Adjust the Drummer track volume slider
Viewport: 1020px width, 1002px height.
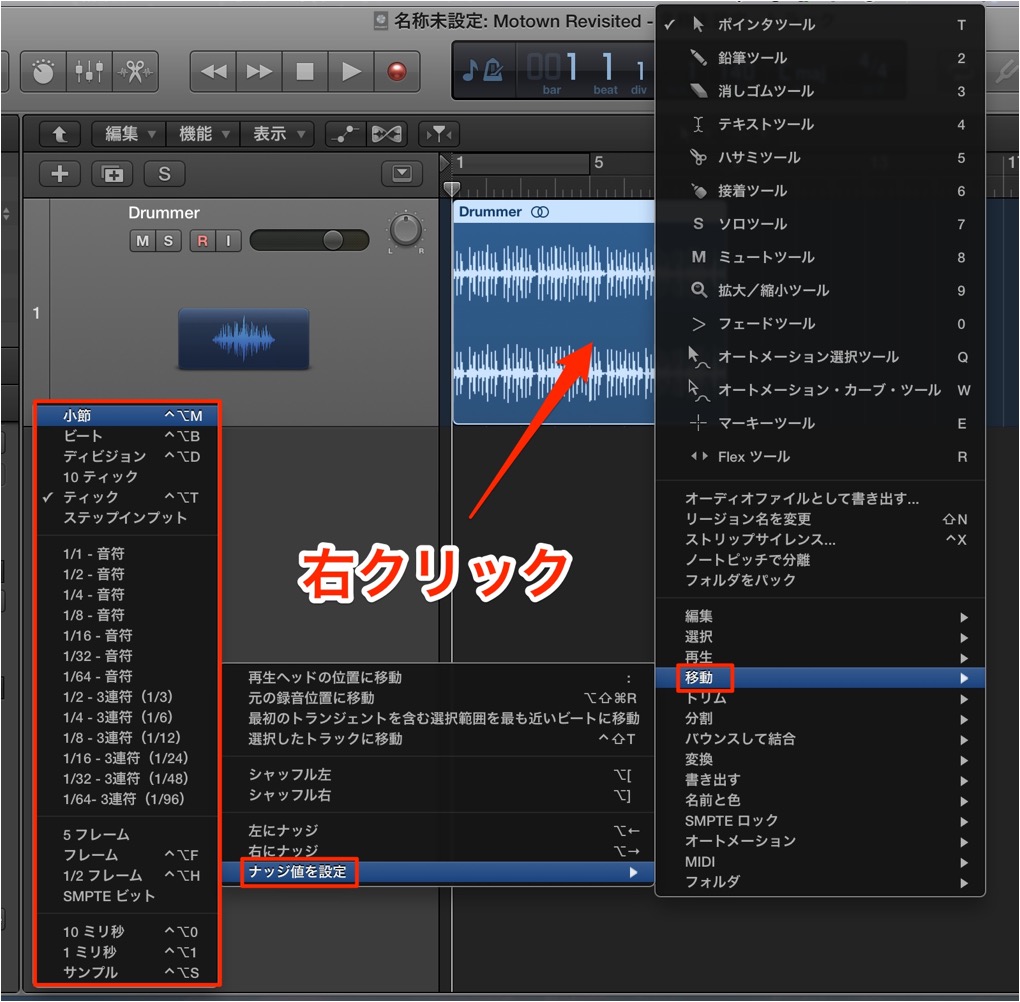coord(310,240)
